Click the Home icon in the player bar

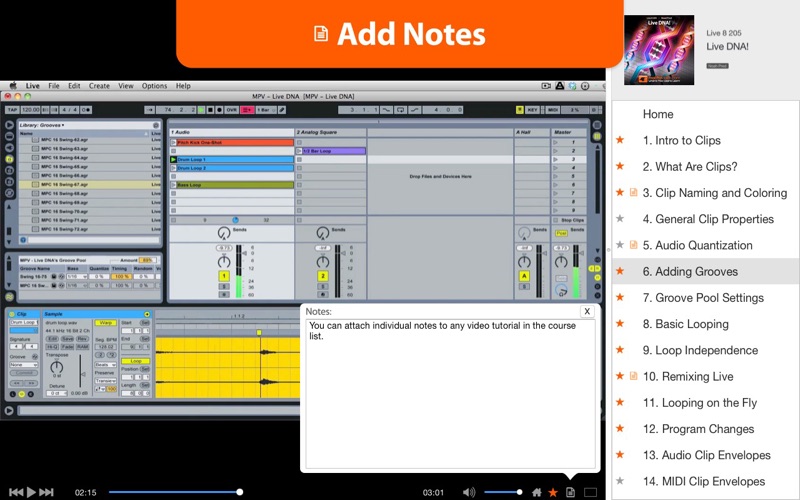tap(537, 492)
